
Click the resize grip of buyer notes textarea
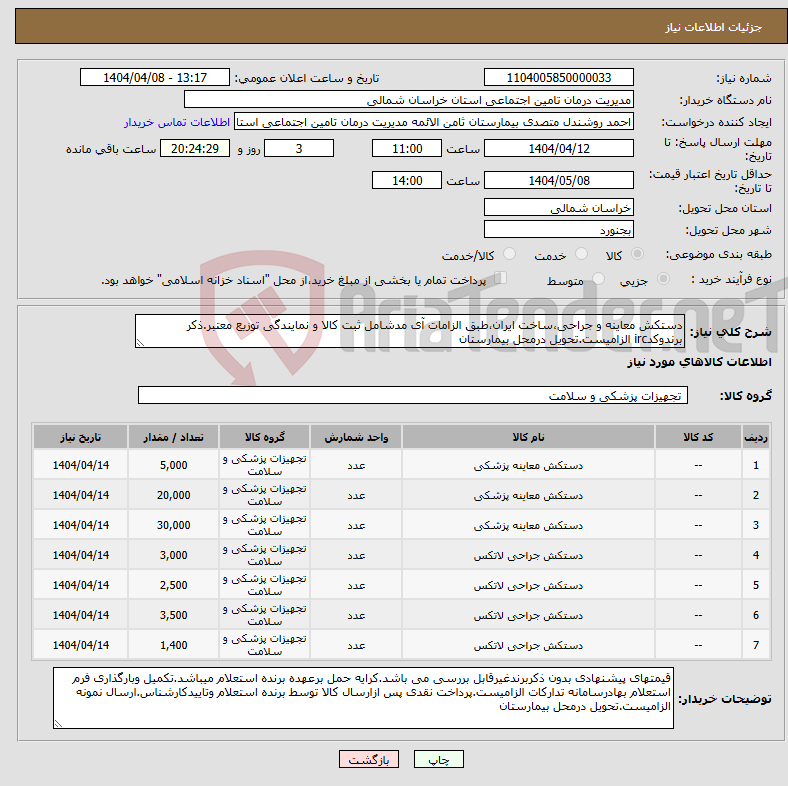[x=58, y=723]
